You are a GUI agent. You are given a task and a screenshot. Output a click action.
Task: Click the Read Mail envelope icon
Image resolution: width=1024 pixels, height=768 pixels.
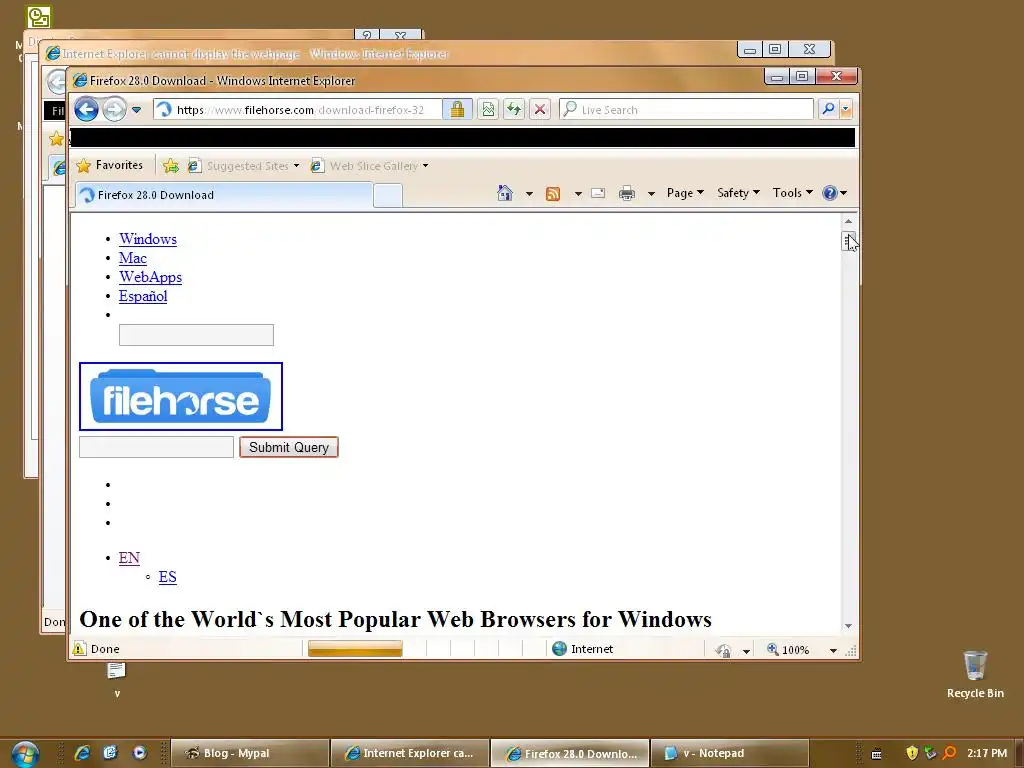point(598,193)
